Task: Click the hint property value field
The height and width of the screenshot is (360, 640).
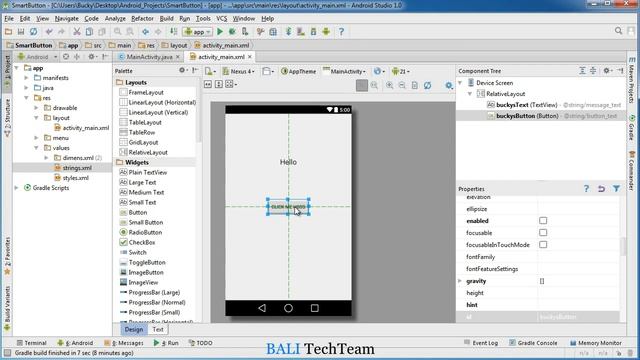Action: (x=578, y=305)
